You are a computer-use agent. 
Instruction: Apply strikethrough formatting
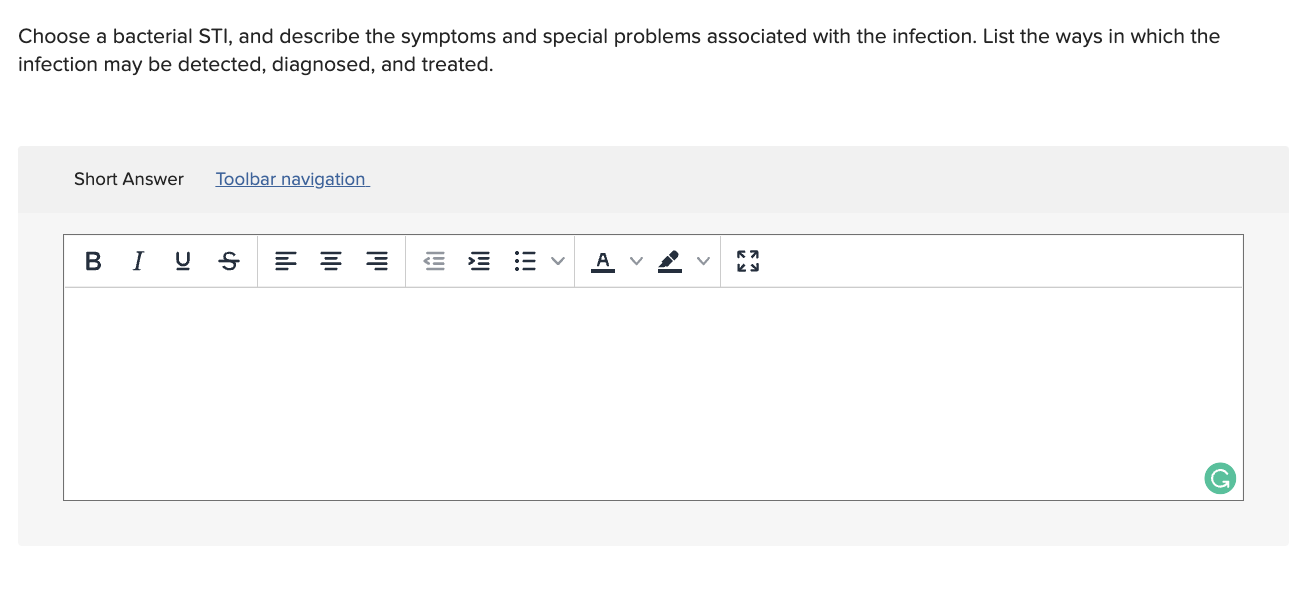click(x=228, y=261)
